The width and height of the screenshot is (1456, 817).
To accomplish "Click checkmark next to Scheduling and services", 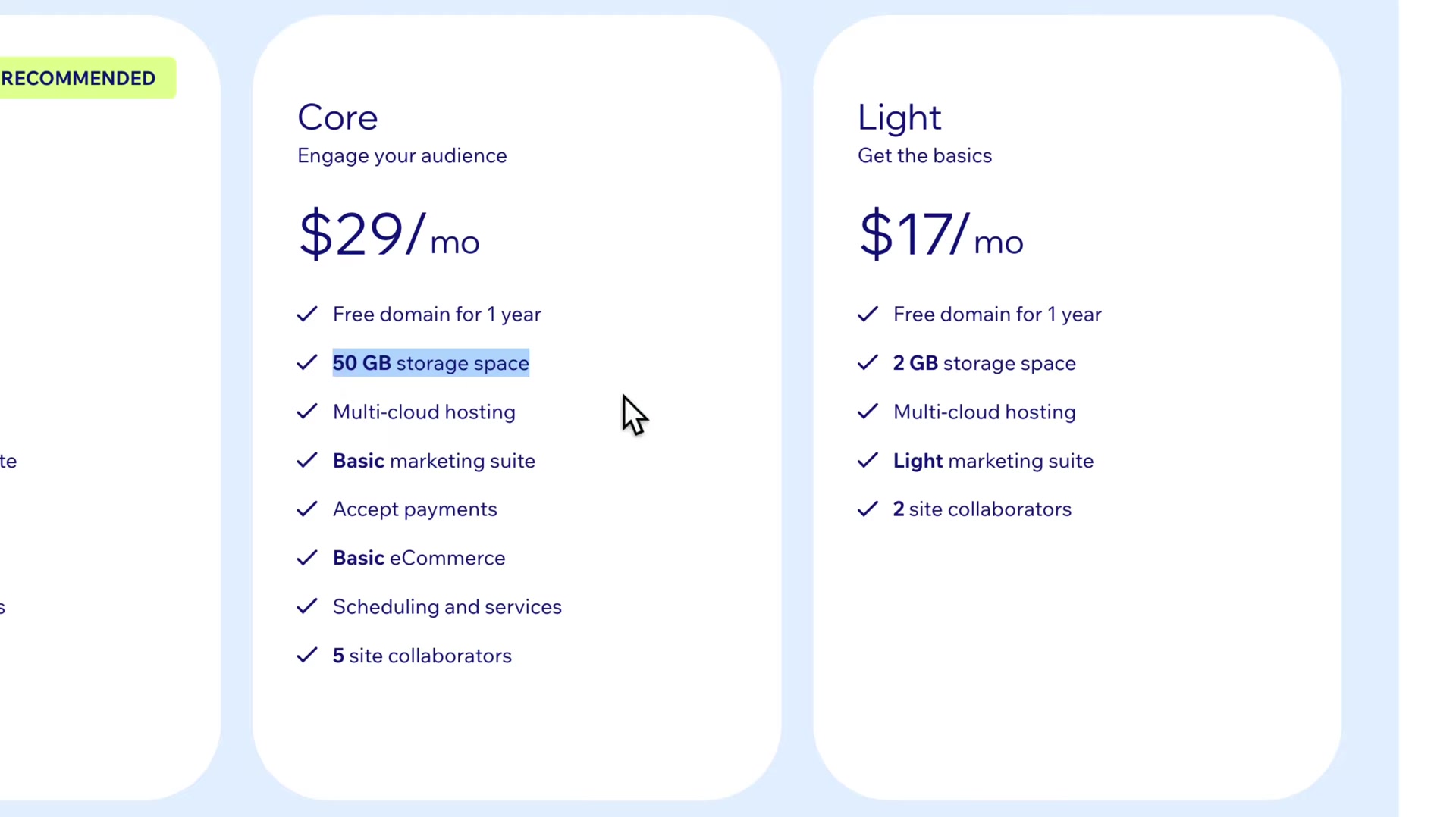I will (x=307, y=606).
